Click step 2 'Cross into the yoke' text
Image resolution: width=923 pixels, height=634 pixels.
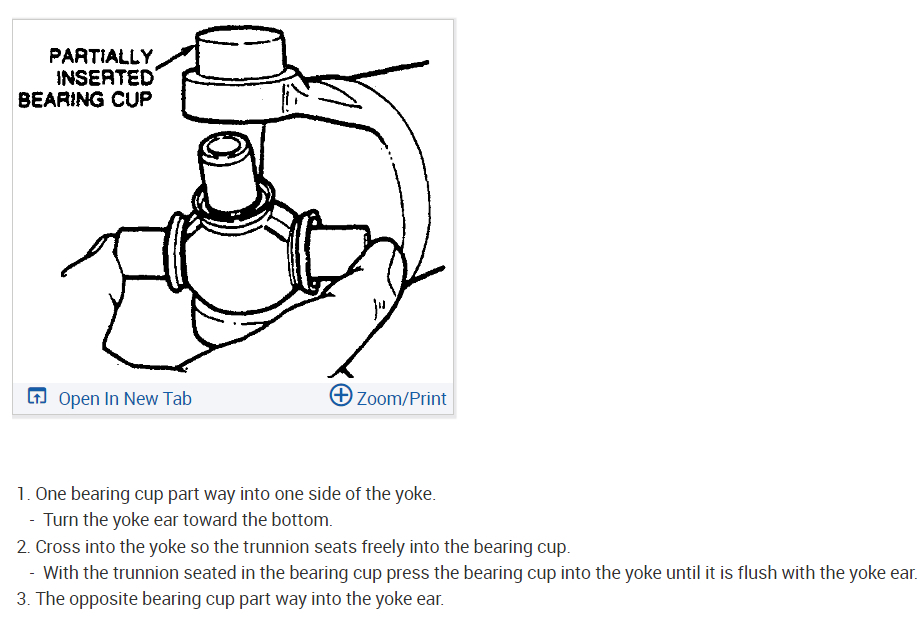(x=294, y=546)
